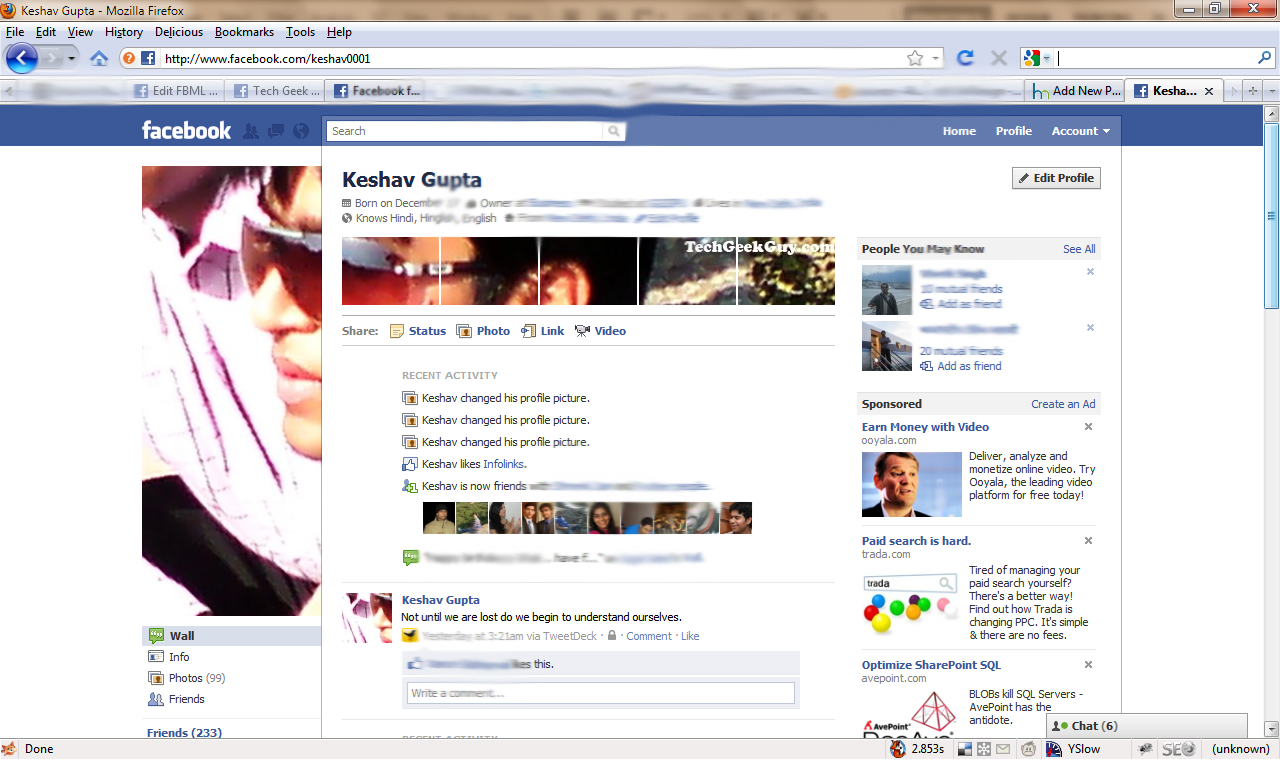Click Create an Ad link
The height and width of the screenshot is (760, 1280).
click(1063, 404)
